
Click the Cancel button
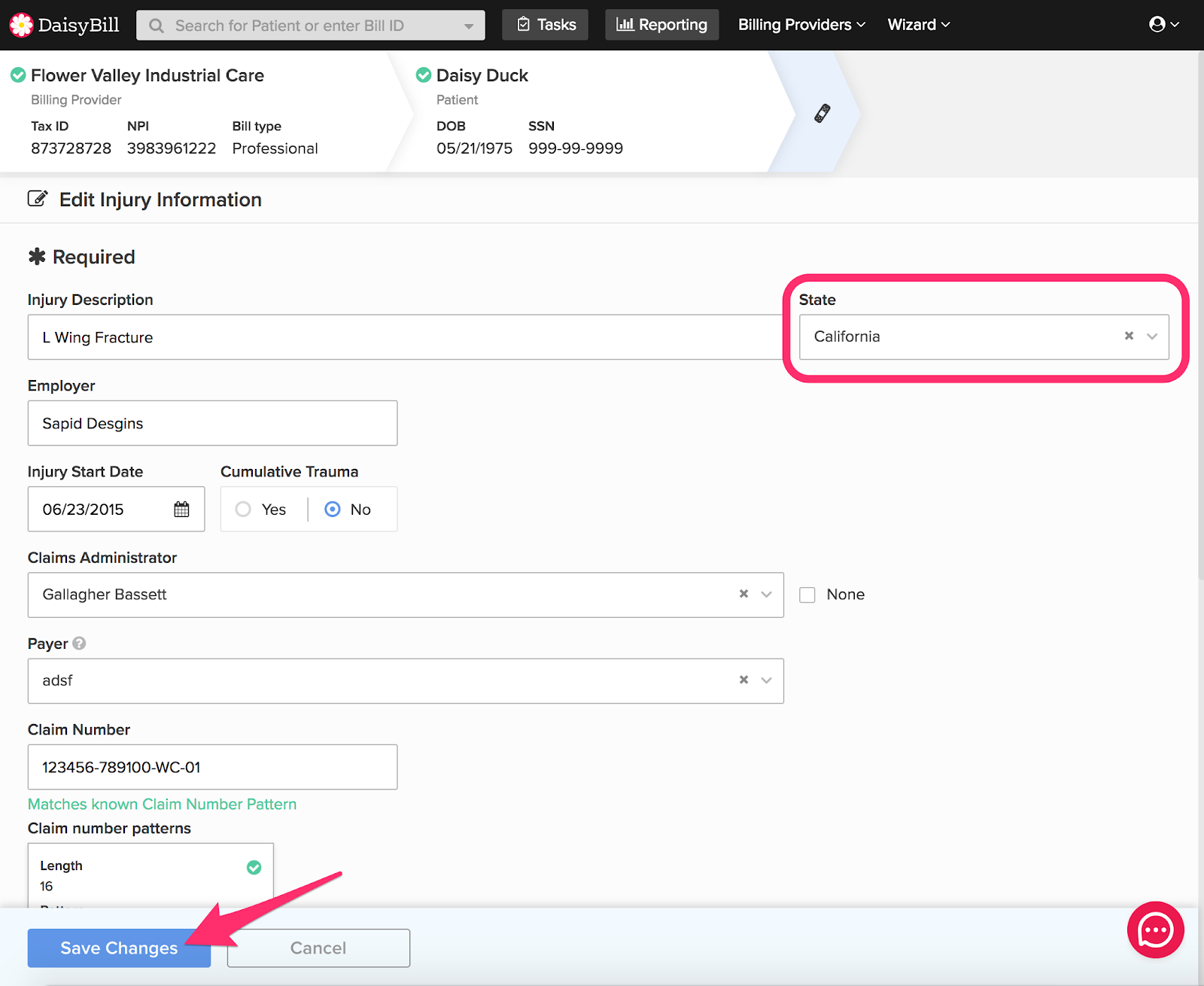[x=318, y=948]
